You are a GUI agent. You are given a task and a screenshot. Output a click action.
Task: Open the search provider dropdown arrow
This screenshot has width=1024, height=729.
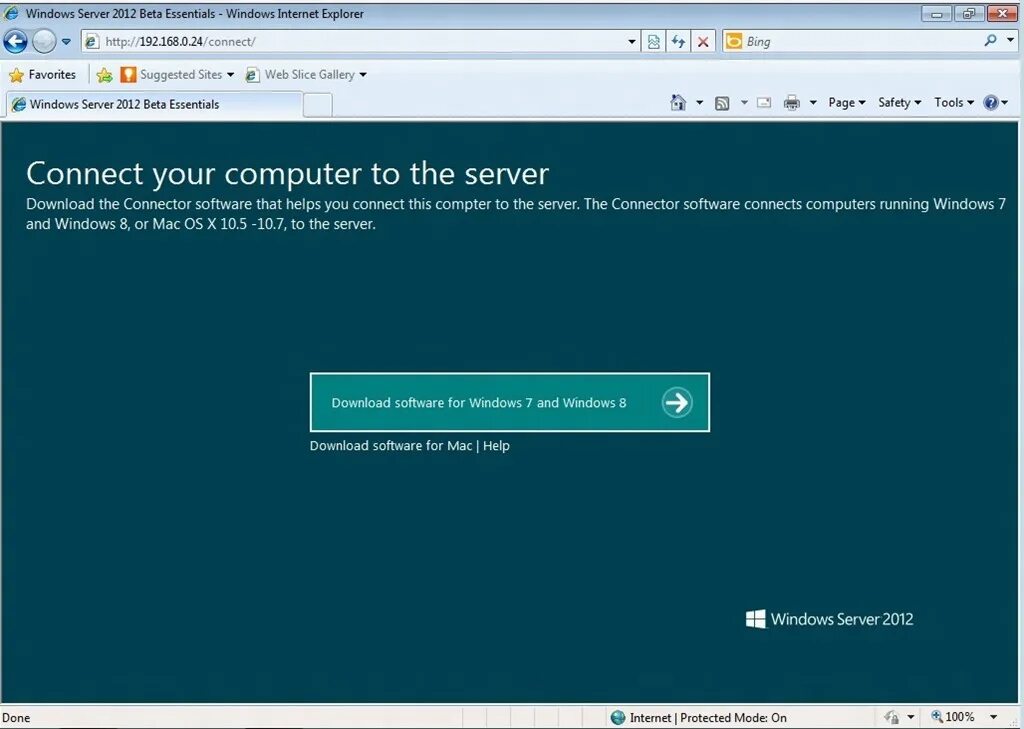tap(1010, 40)
